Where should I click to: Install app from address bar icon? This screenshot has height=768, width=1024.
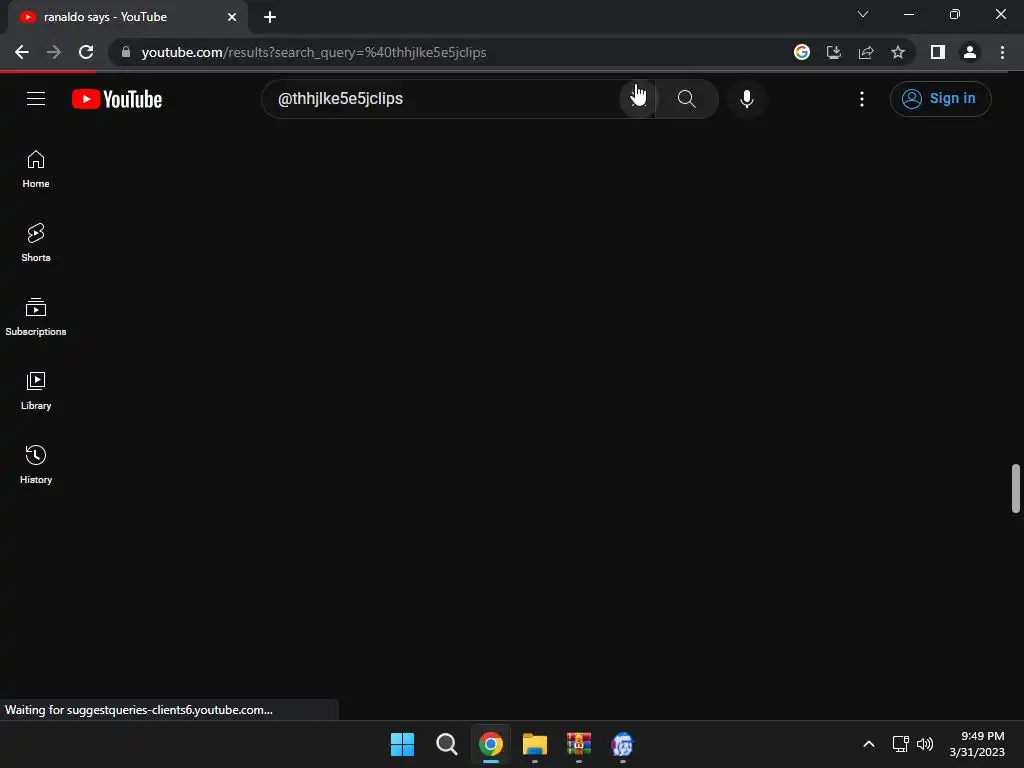coord(834,52)
